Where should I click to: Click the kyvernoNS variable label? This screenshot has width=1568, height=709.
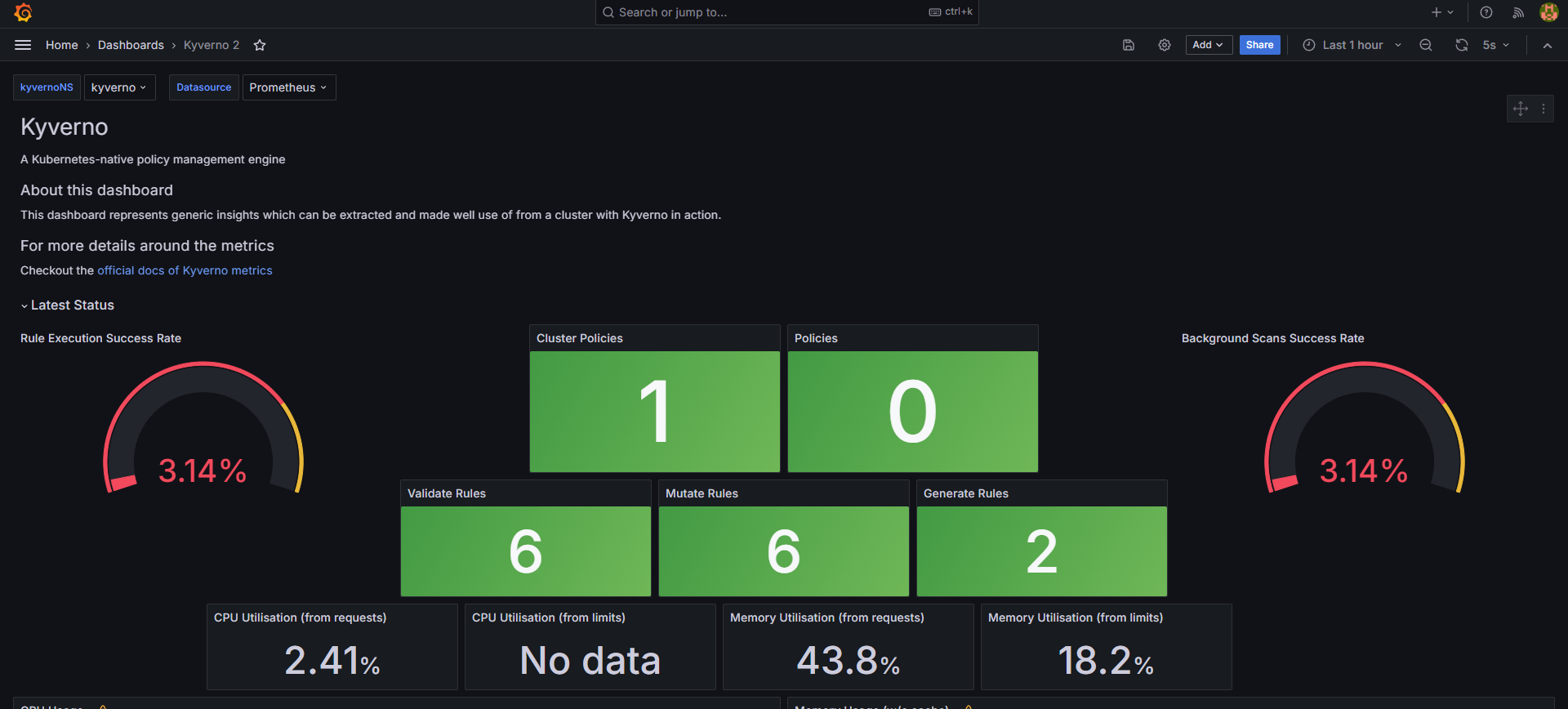pos(47,87)
